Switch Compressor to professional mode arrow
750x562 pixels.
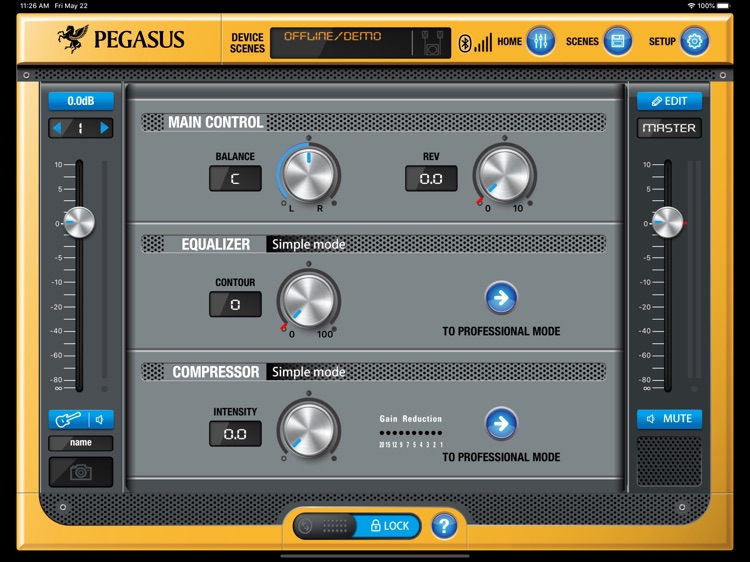[501, 423]
